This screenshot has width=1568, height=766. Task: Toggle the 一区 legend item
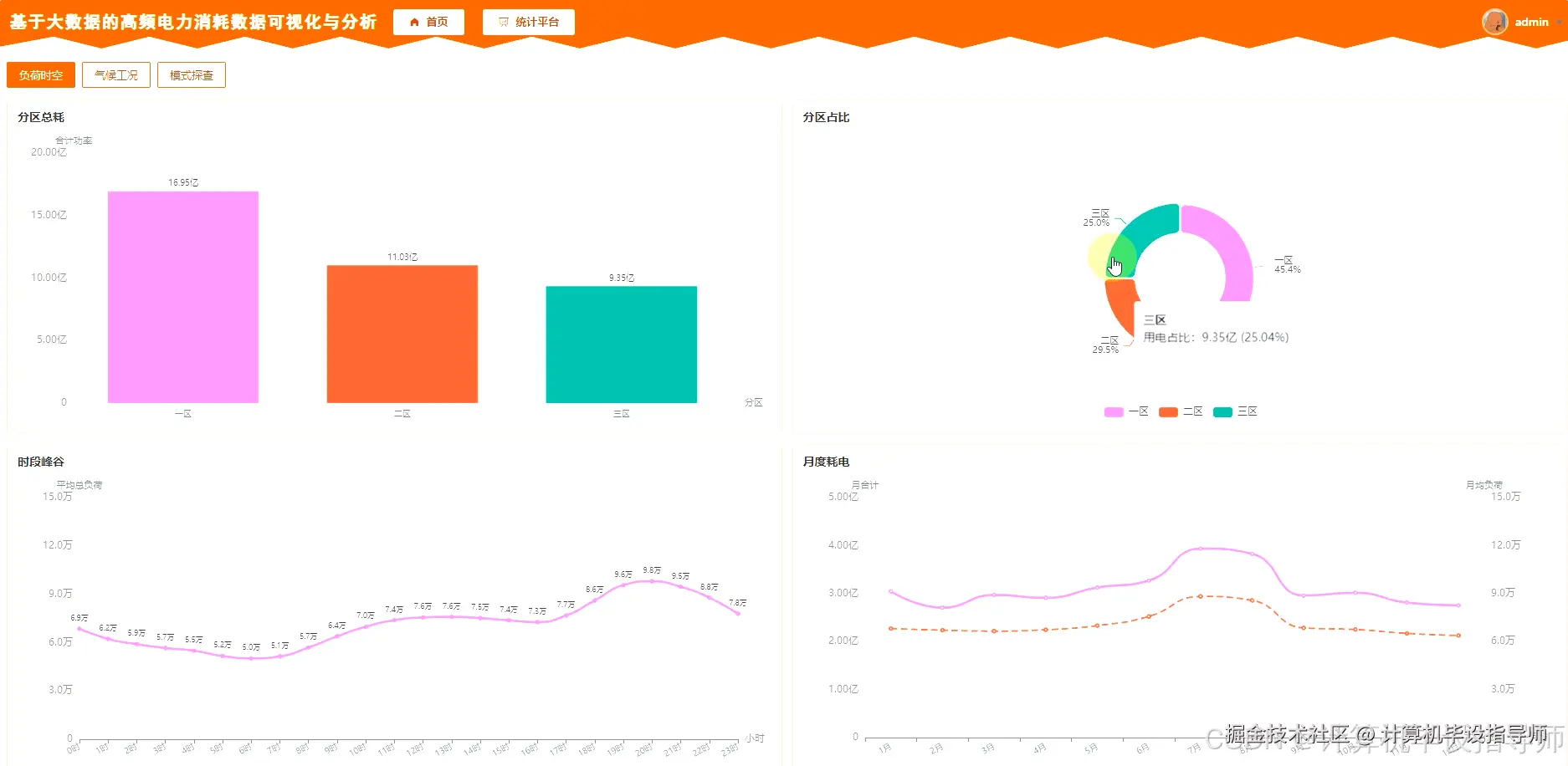click(x=1126, y=411)
